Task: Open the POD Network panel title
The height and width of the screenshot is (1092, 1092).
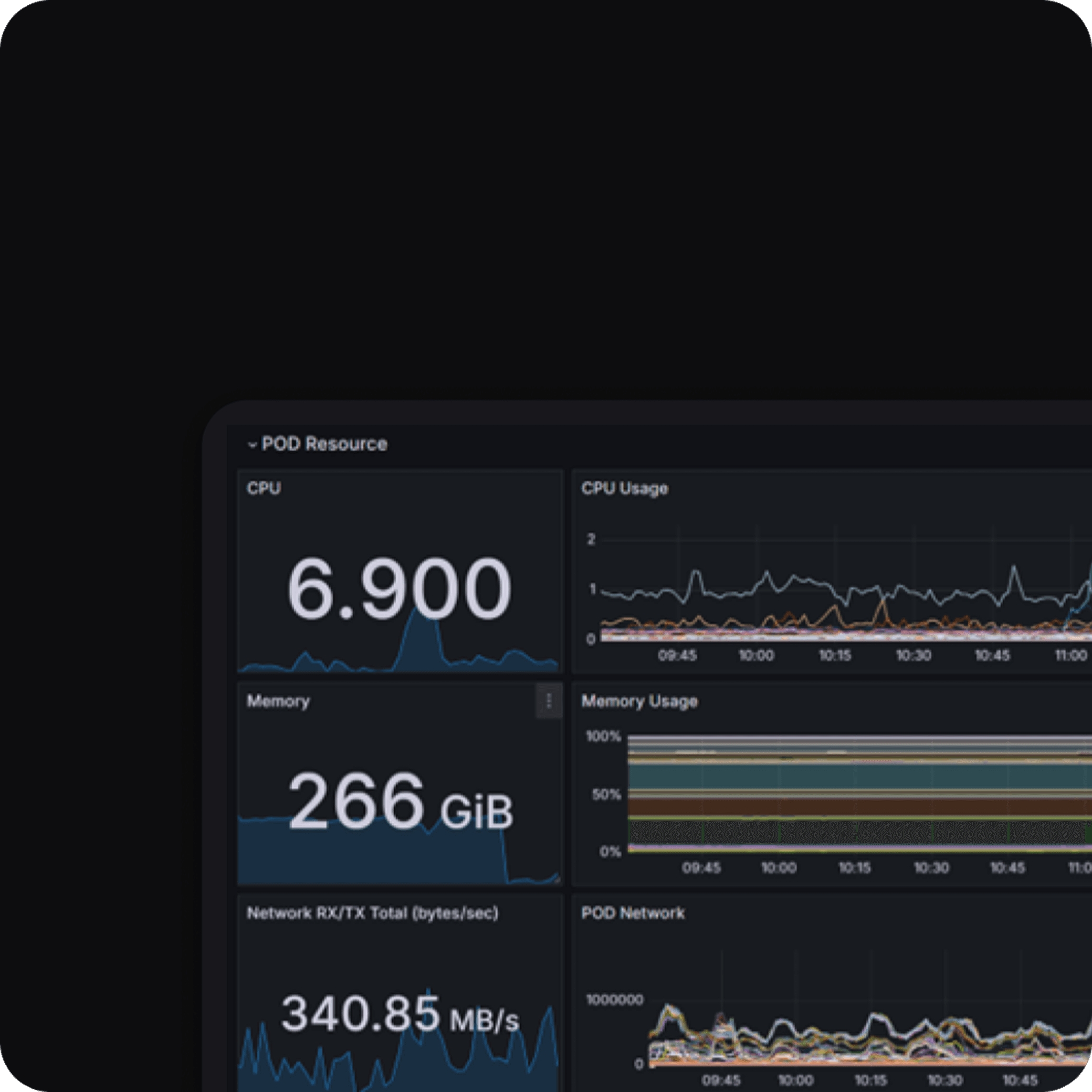Action: coord(633,913)
